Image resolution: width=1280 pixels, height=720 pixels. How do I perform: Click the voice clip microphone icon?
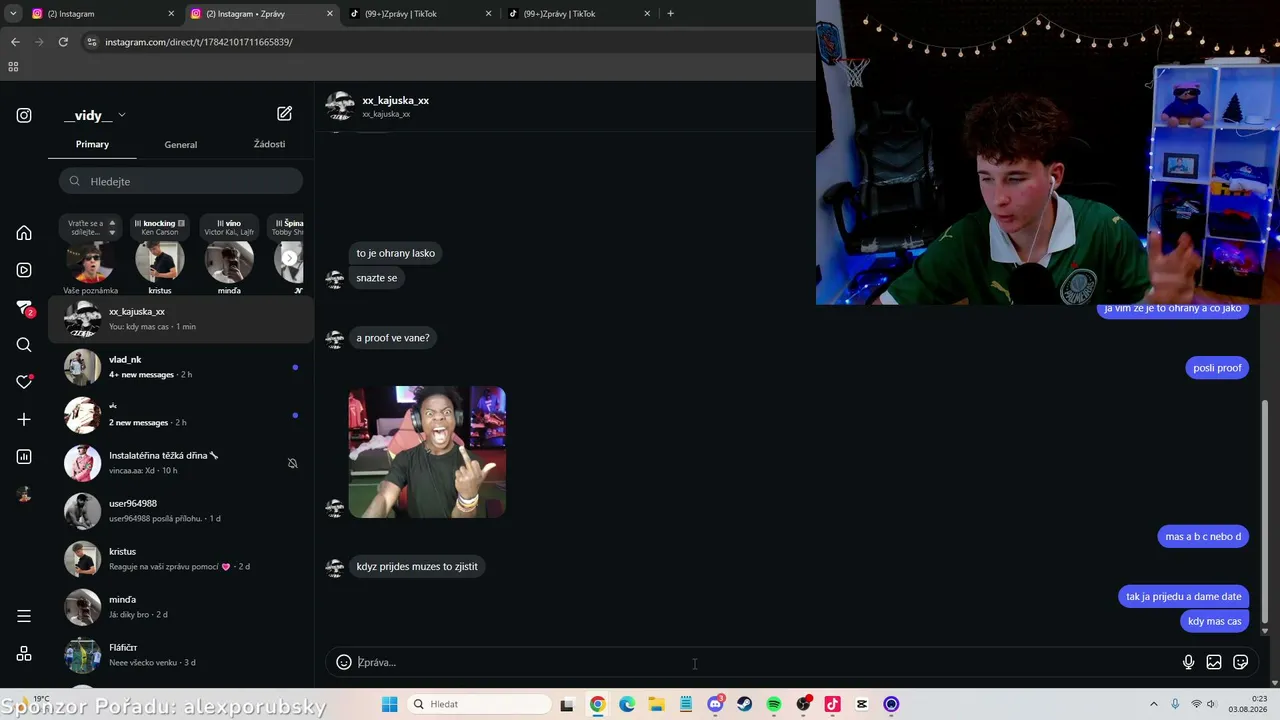pos(1188,662)
